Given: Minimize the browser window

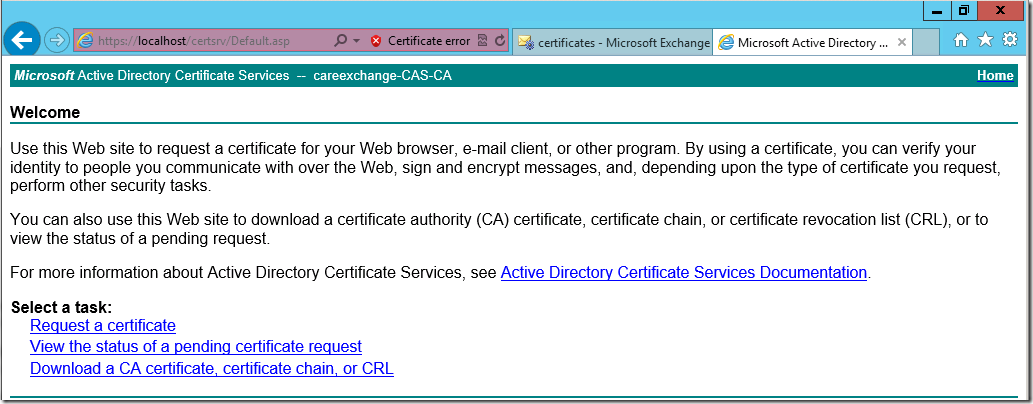Looking at the screenshot, I should (936, 11).
